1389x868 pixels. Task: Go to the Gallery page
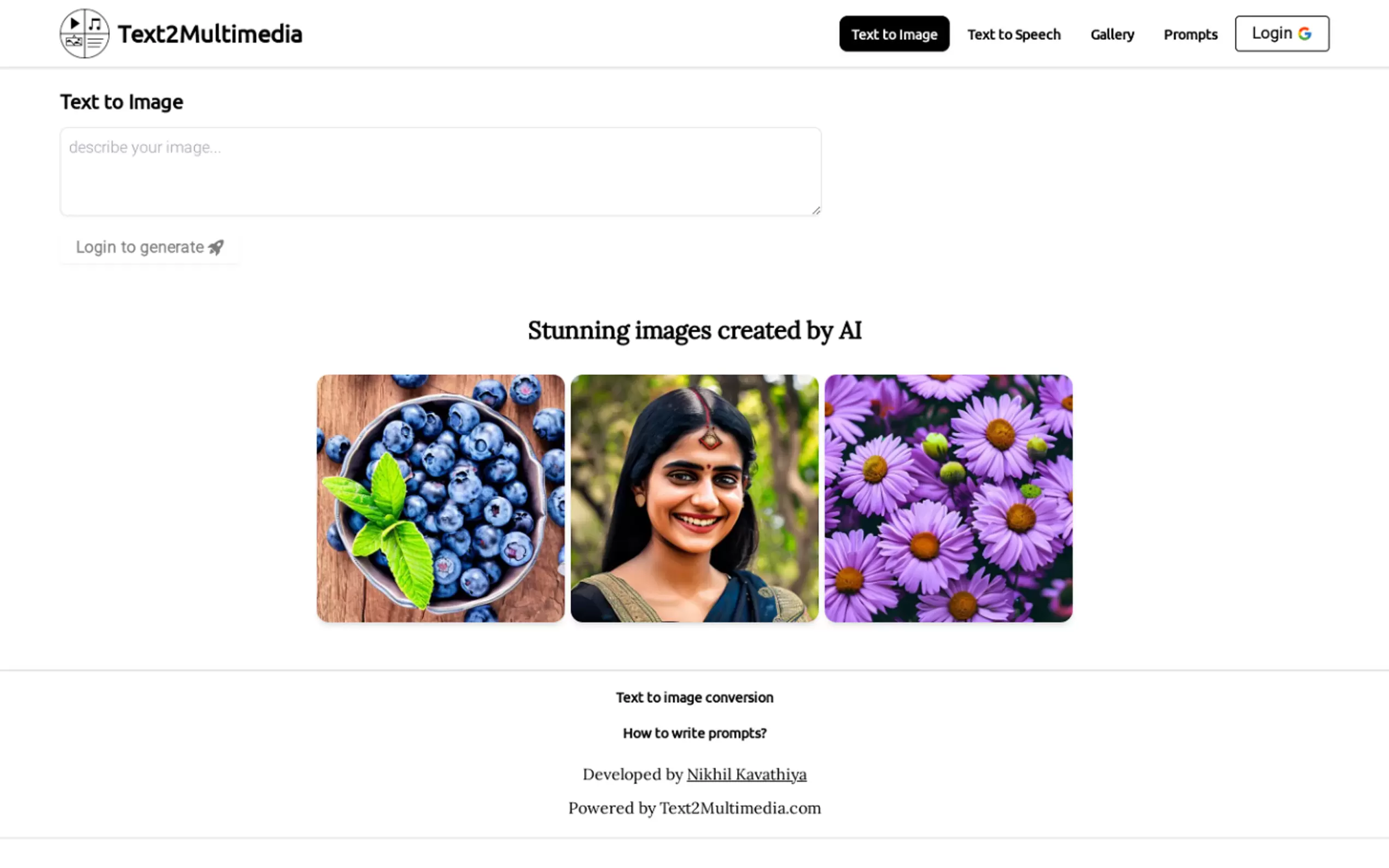pyautogui.click(x=1112, y=34)
